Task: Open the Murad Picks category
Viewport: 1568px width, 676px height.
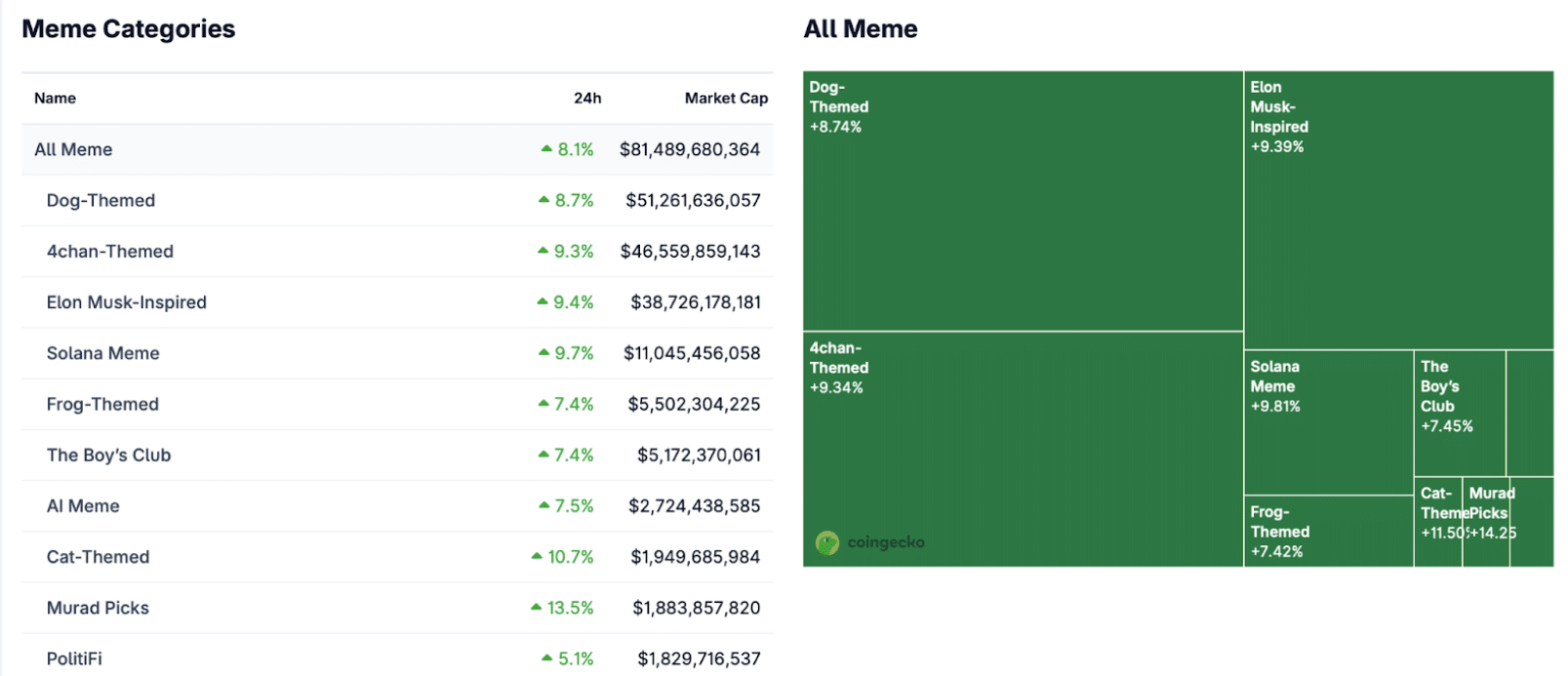Action: point(98,608)
